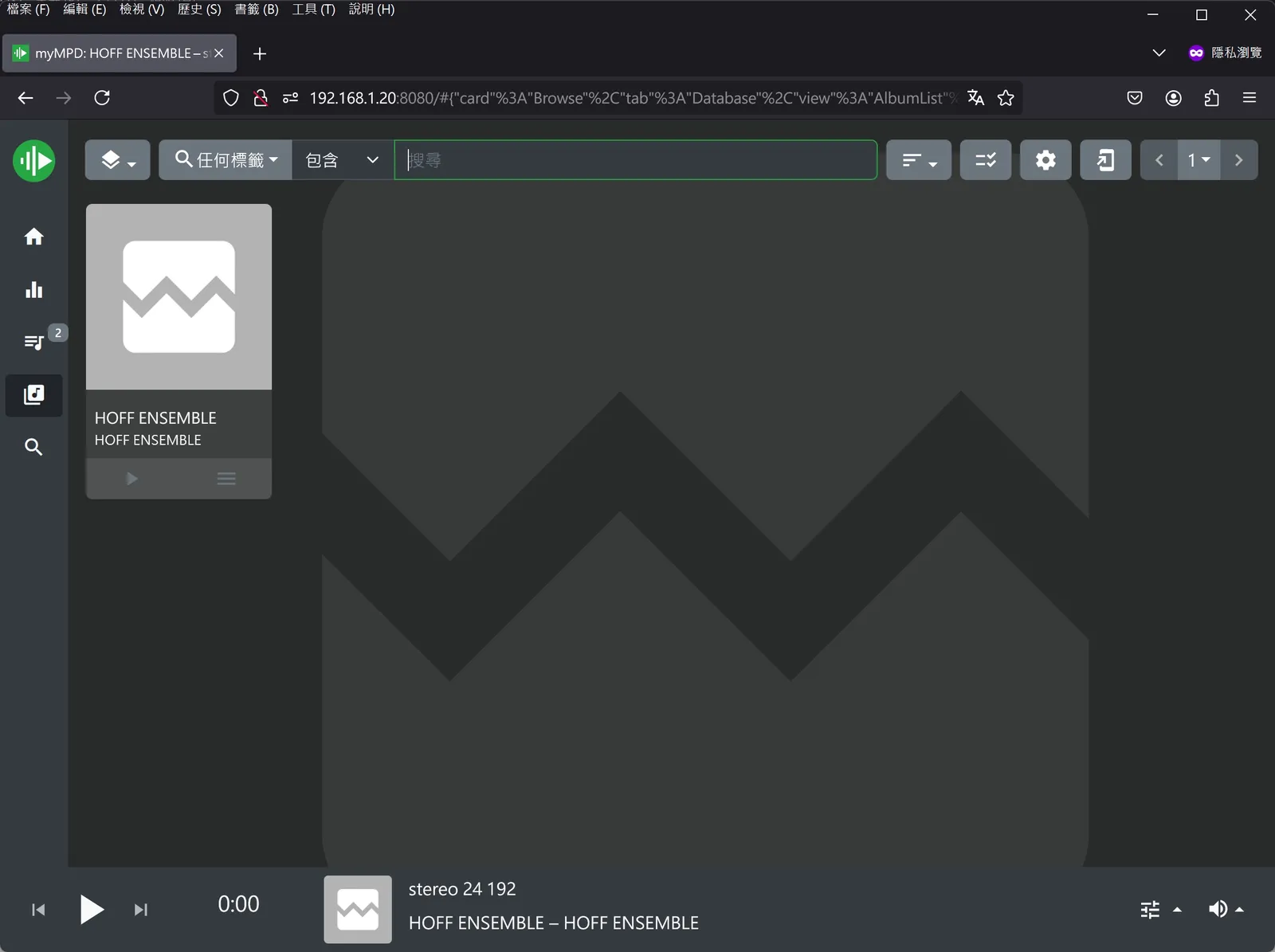Open the sidebar Search magnifier icon

pyautogui.click(x=33, y=447)
